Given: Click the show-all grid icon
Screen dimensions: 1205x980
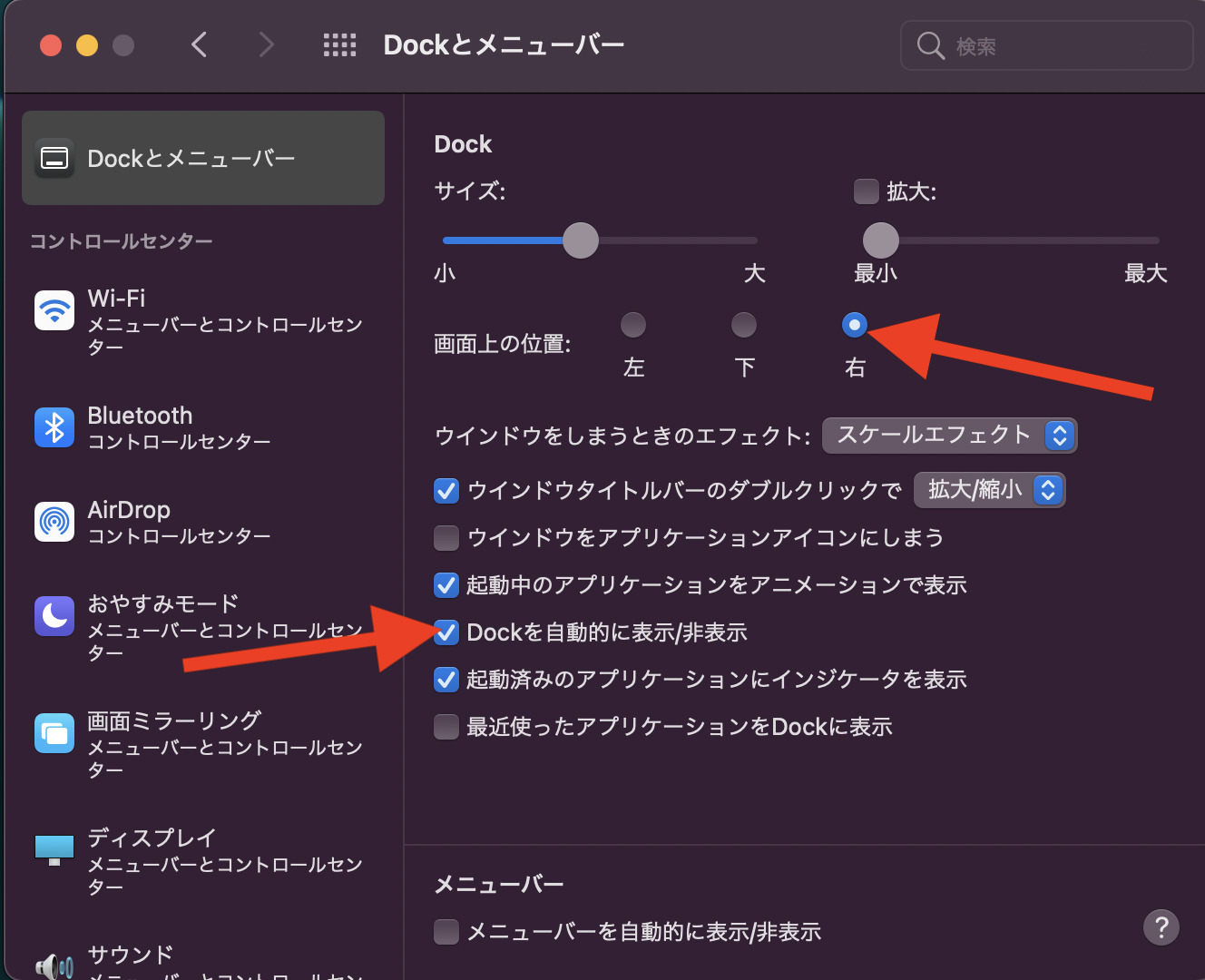Looking at the screenshot, I should click(340, 45).
